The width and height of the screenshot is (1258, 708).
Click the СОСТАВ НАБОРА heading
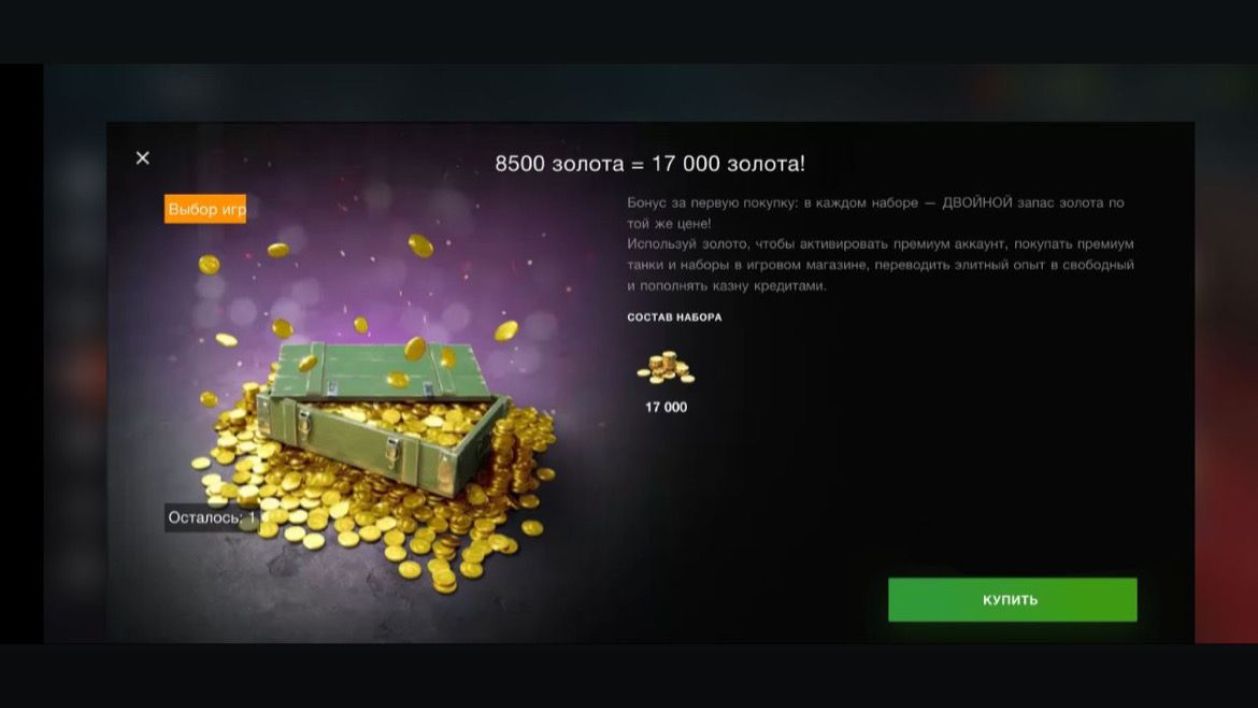coord(674,317)
